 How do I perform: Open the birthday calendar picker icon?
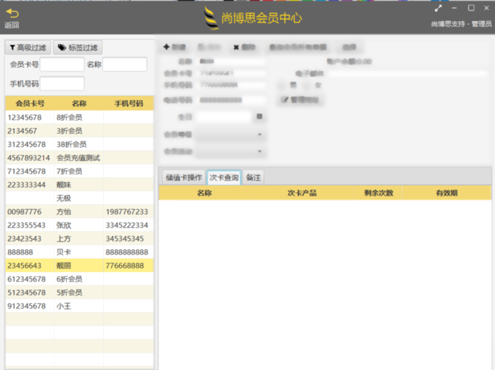(259, 116)
